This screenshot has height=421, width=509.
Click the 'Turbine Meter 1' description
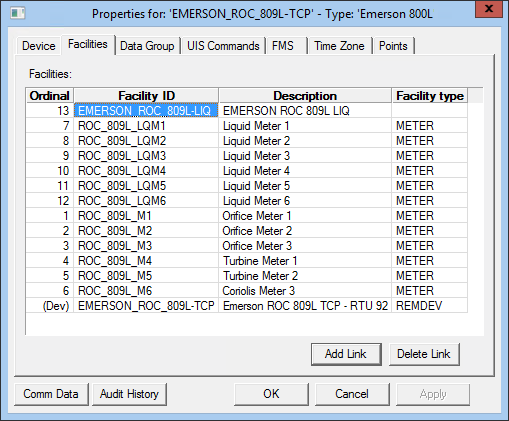[x=305, y=261]
